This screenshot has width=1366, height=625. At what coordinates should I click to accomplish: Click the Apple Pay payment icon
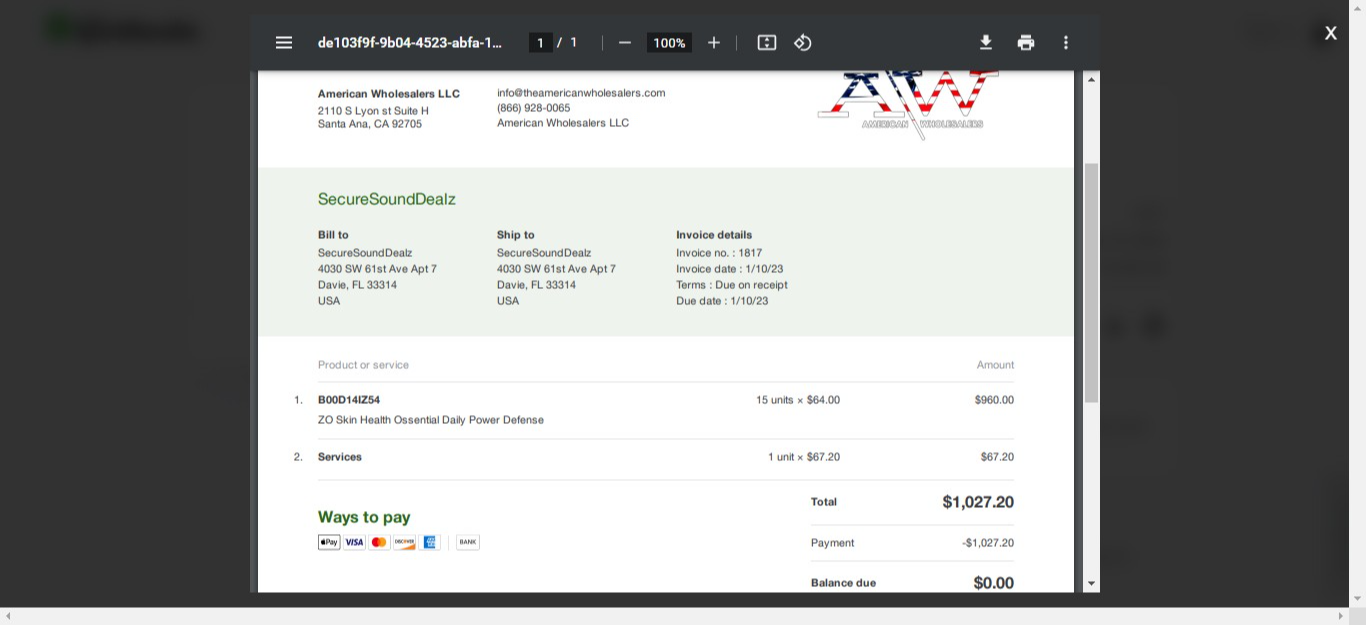point(329,542)
